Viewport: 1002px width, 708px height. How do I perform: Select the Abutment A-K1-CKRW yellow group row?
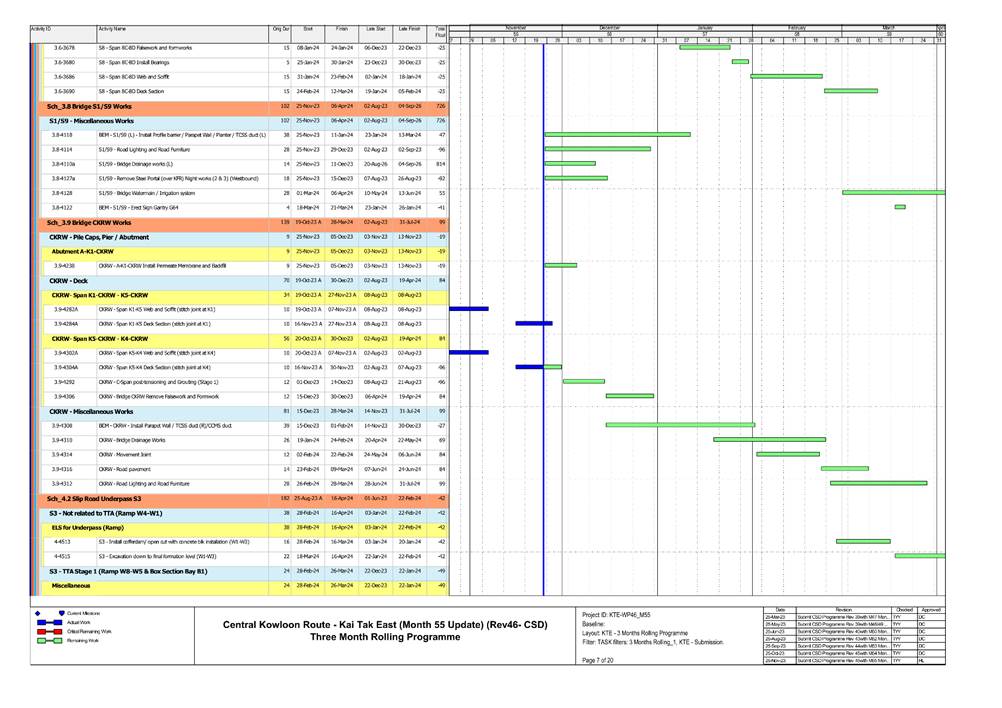point(89,251)
